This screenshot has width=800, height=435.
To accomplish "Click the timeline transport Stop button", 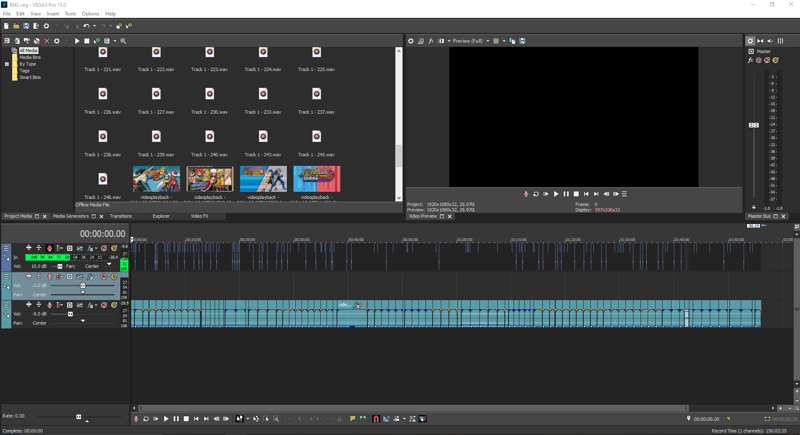I will [186, 419].
